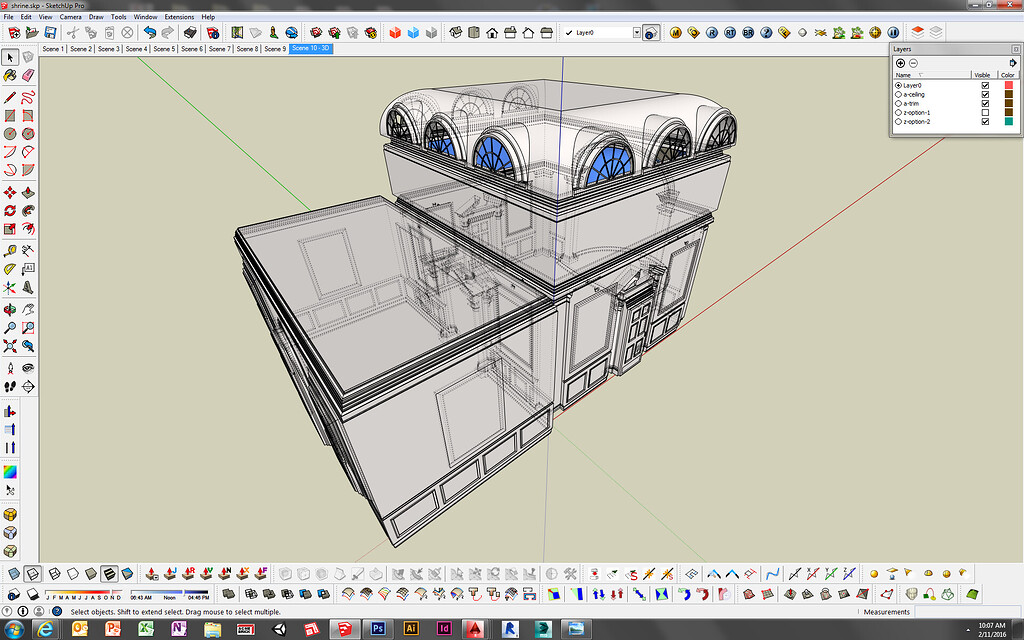The height and width of the screenshot is (640, 1024).
Task: Add a new layer with the plus icon
Action: pos(900,63)
